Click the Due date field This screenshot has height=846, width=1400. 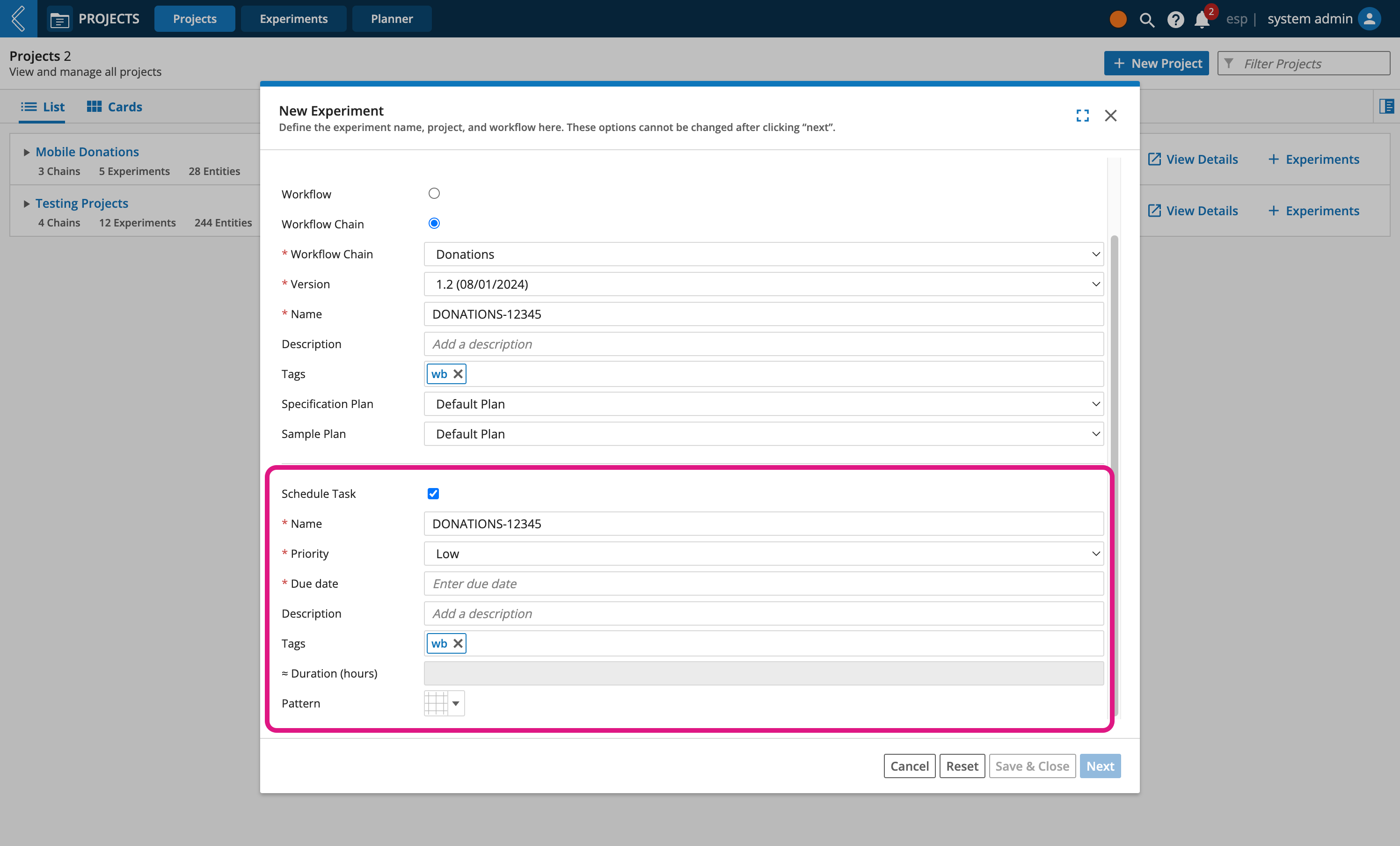[764, 583]
